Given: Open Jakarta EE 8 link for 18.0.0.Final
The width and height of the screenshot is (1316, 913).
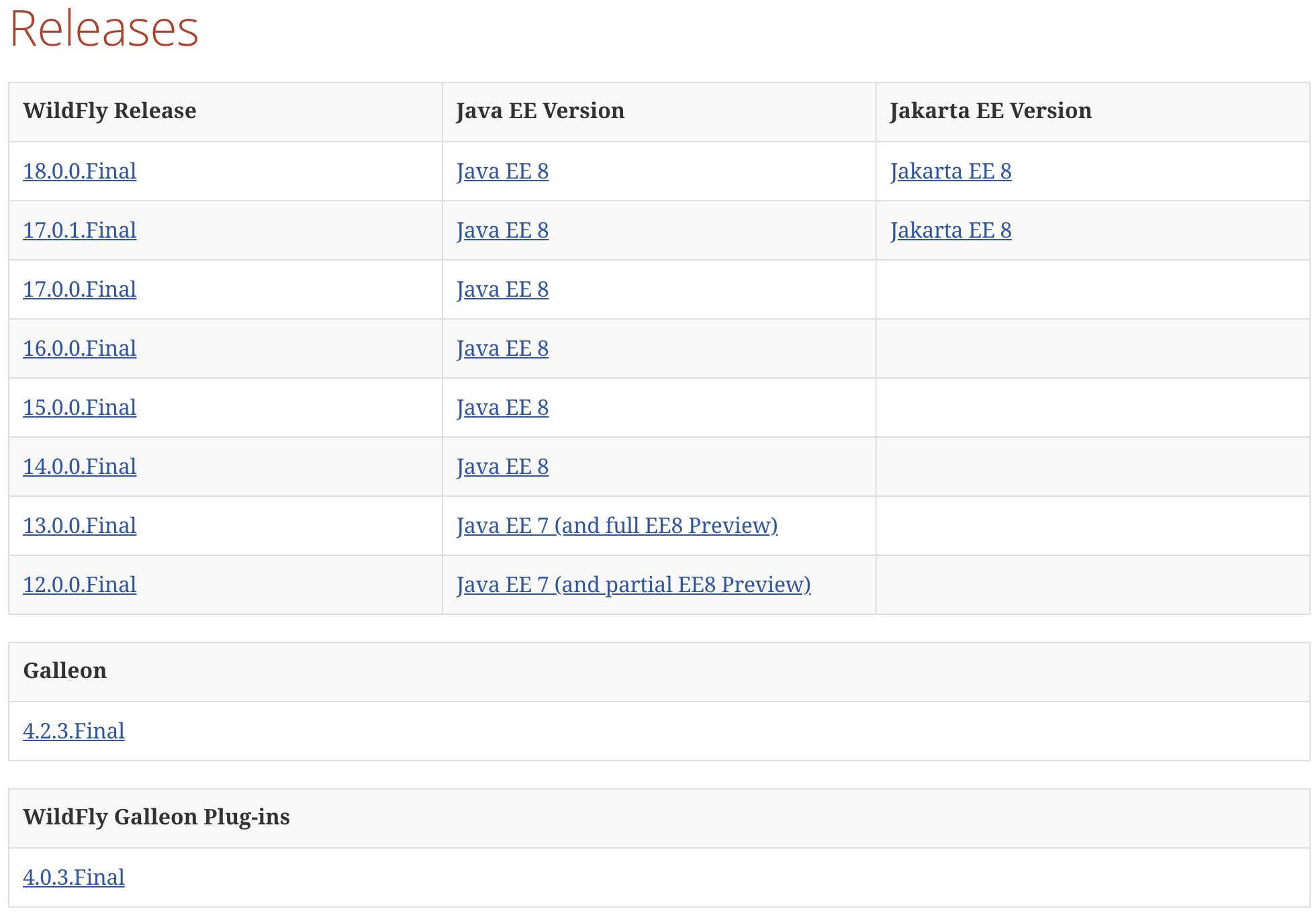Looking at the screenshot, I should (951, 171).
